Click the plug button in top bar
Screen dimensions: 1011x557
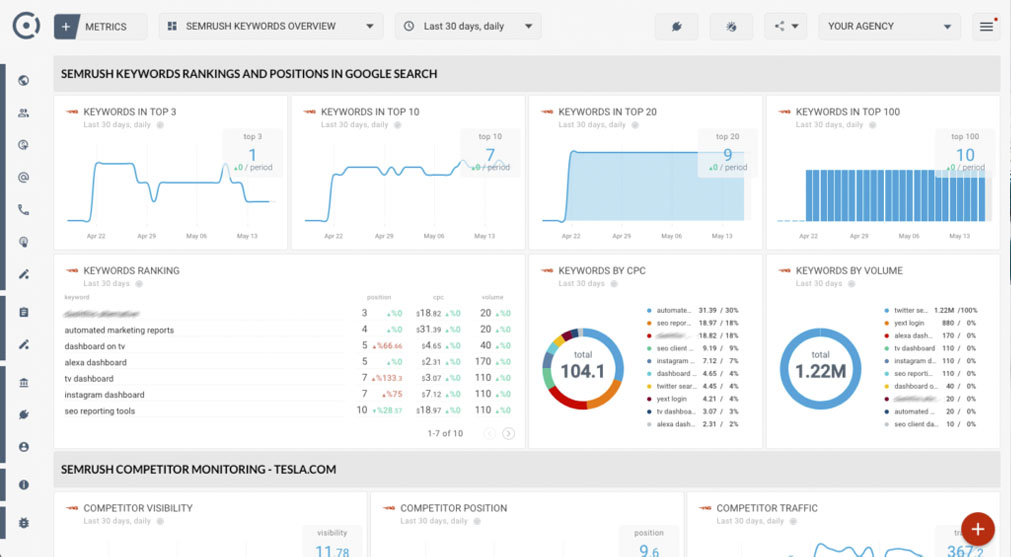pos(676,26)
